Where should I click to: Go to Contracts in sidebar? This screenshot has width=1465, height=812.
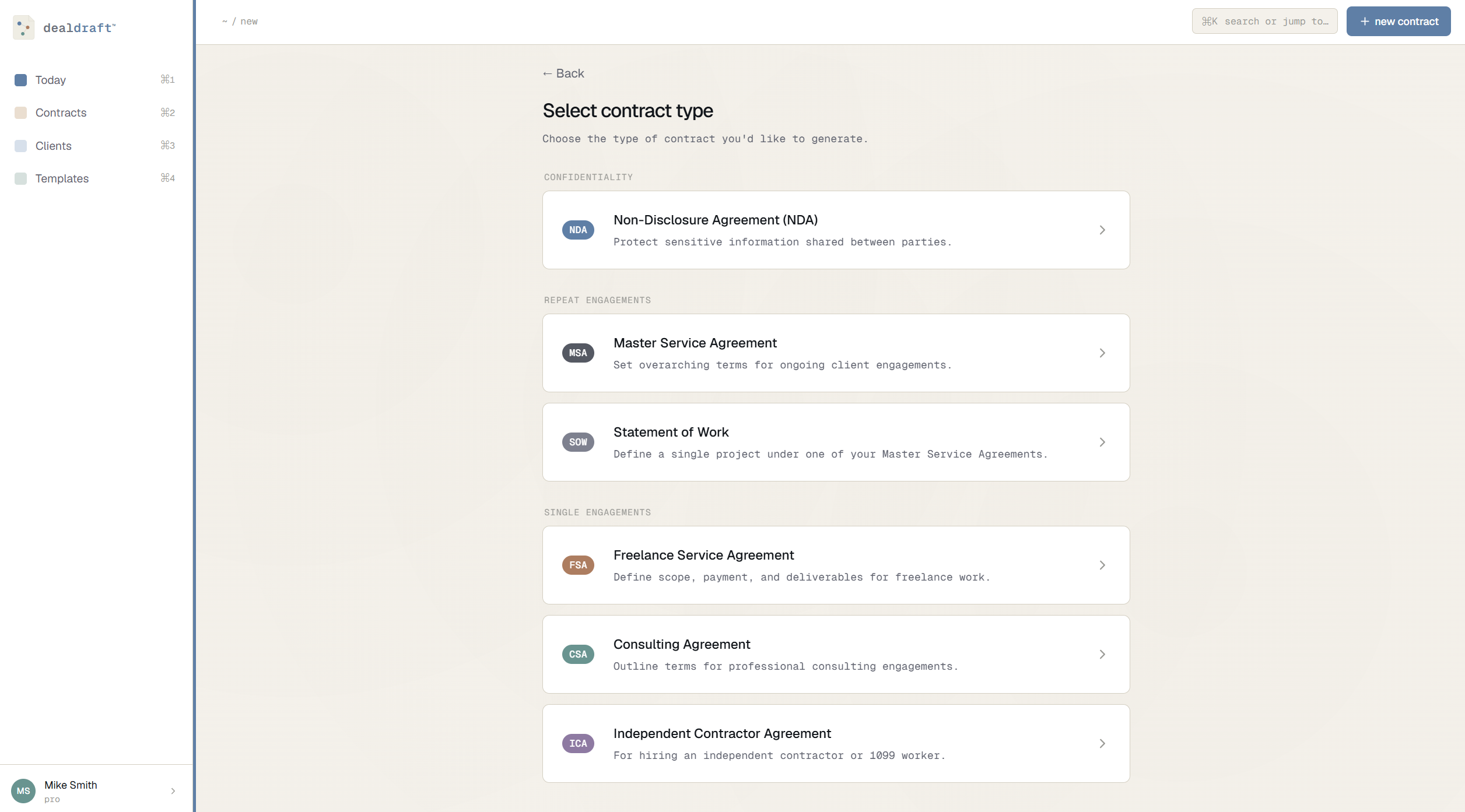(x=94, y=113)
